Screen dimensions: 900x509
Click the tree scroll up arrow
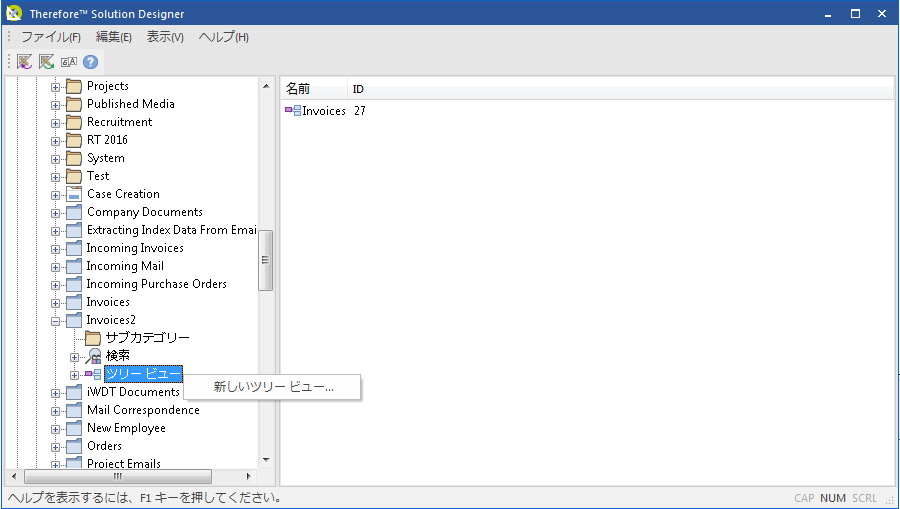266,86
